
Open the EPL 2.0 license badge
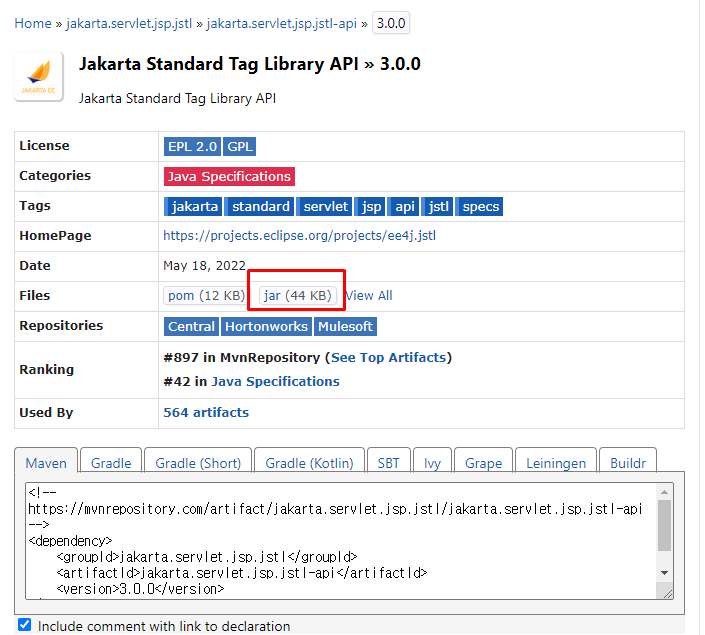[x=192, y=147]
